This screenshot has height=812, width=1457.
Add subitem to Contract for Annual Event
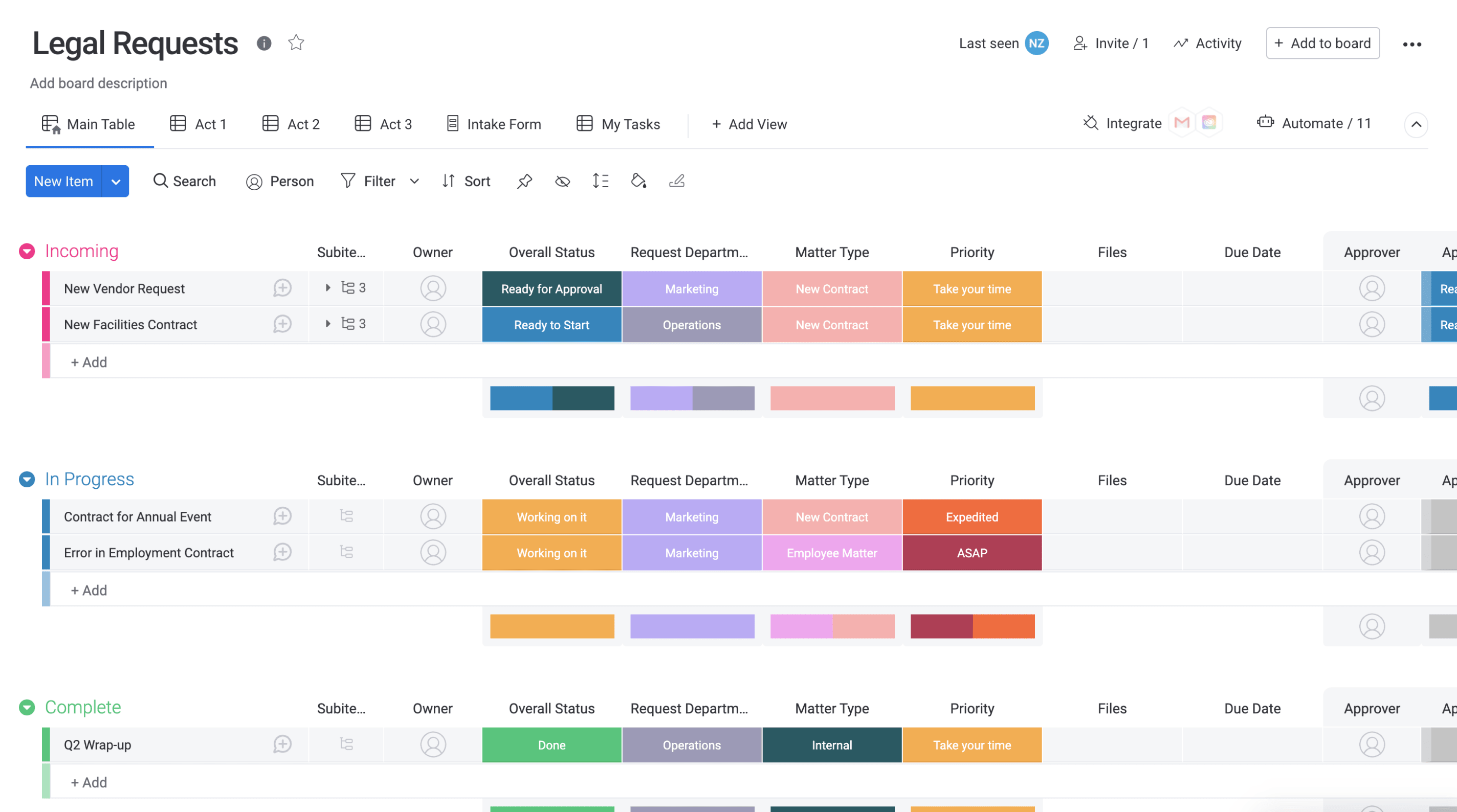pyautogui.click(x=346, y=516)
